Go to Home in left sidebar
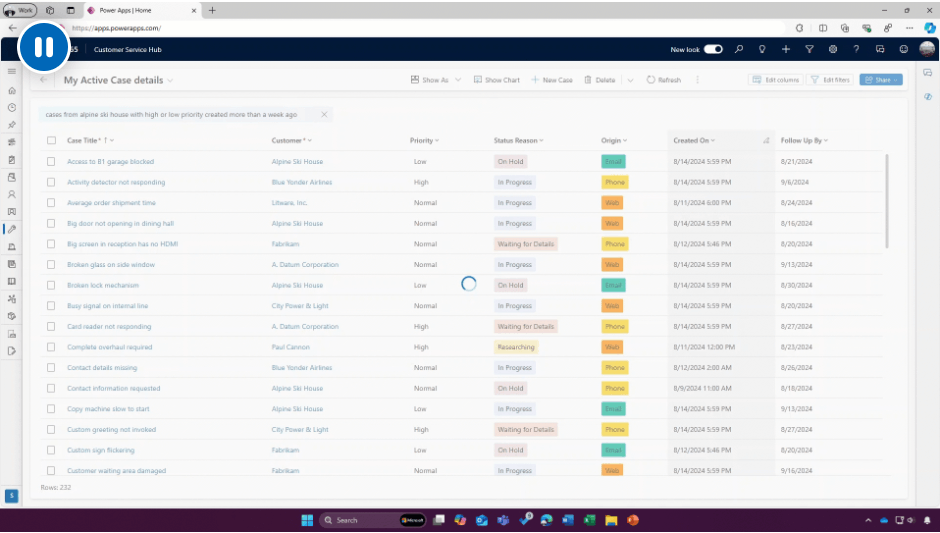Image resolution: width=940 pixels, height=533 pixels. coord(11,91)
